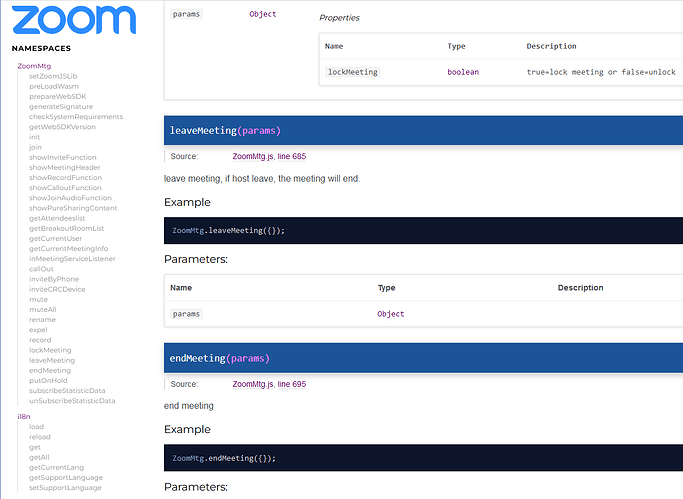Jump to getWebSDKVersion
This screenshot has width=683, height=499.
[62, 127]
